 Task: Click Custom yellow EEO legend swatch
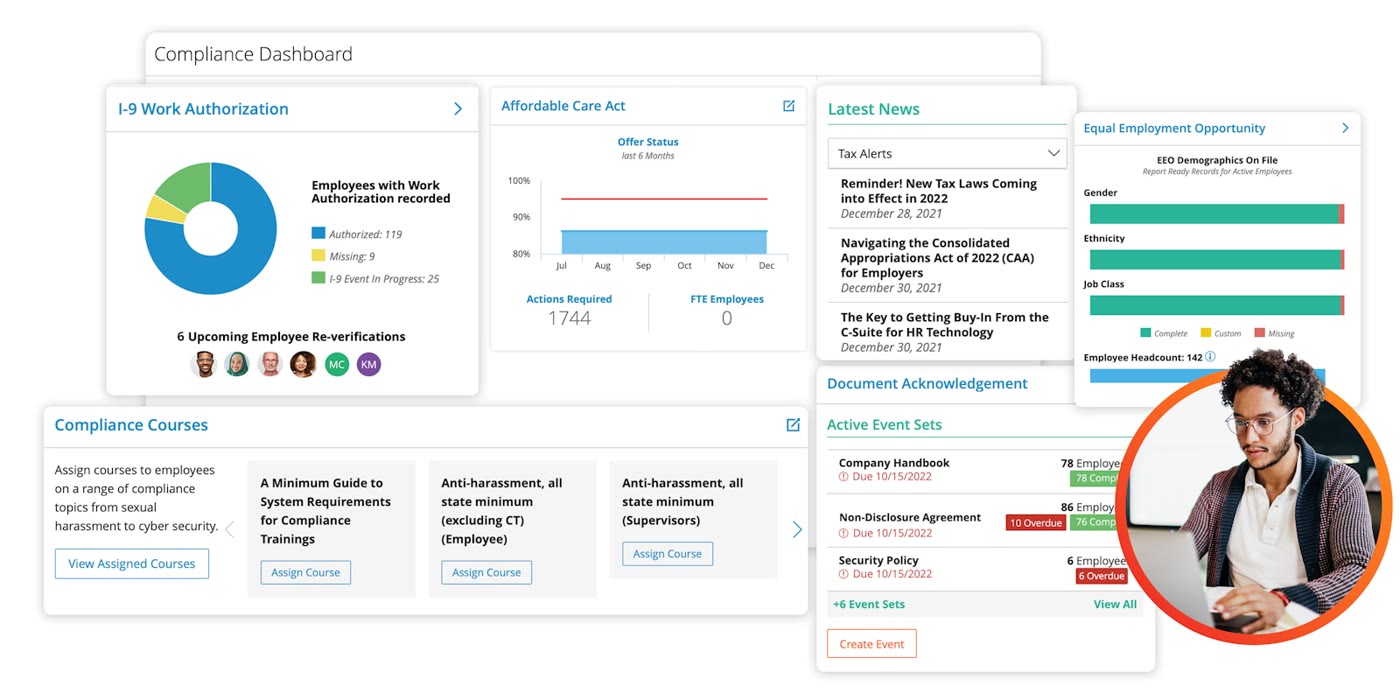click(1206, 333)
